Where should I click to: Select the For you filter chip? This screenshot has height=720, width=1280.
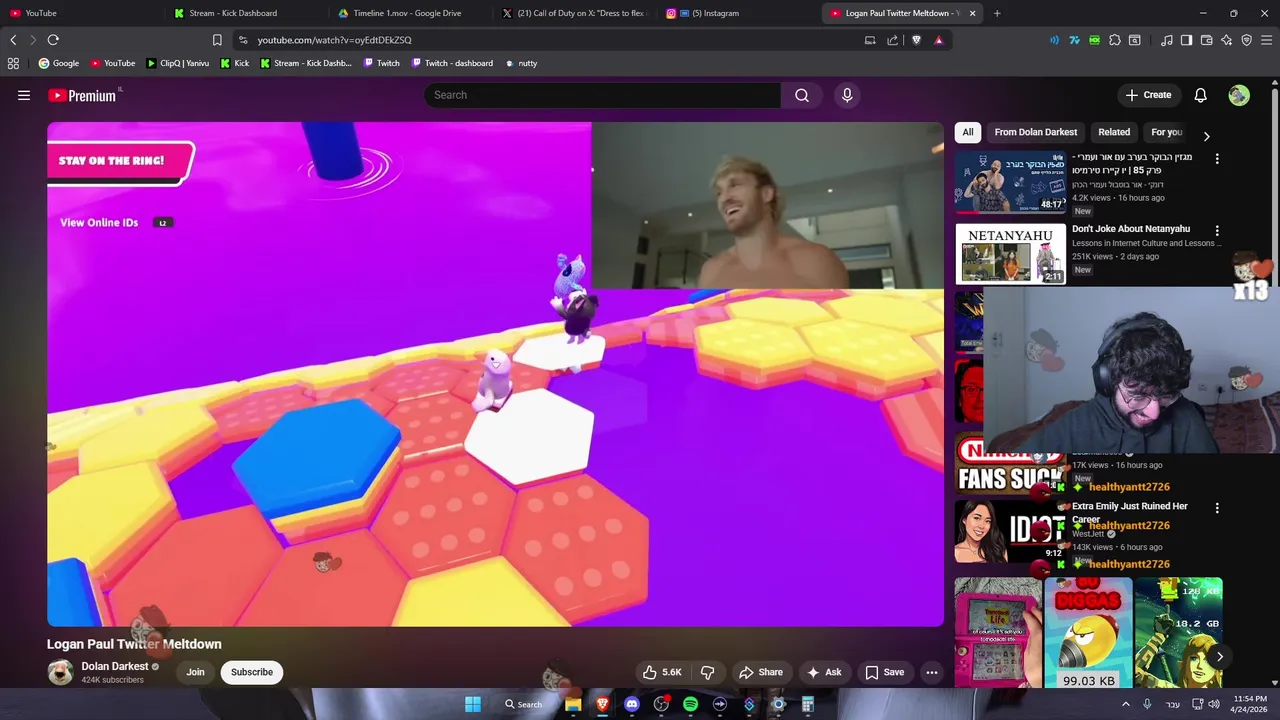pos(1166,132)
